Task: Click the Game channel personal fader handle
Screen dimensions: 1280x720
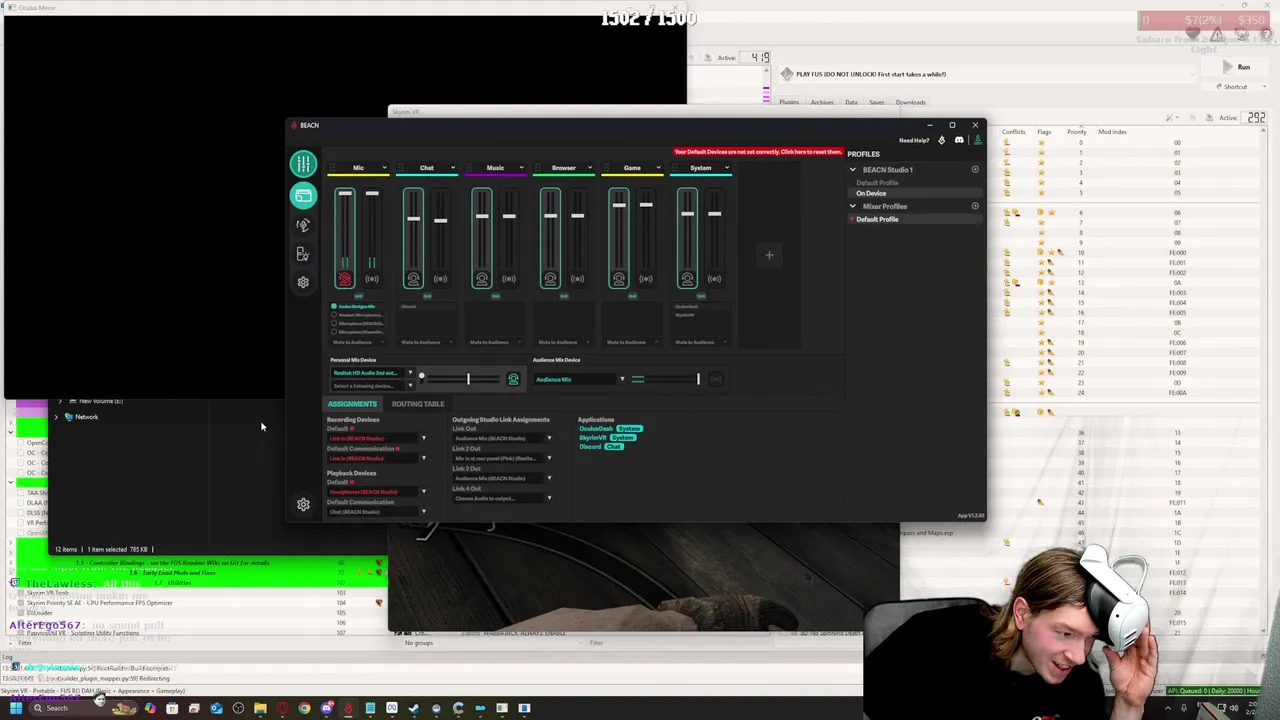Action: pos(619,206)
